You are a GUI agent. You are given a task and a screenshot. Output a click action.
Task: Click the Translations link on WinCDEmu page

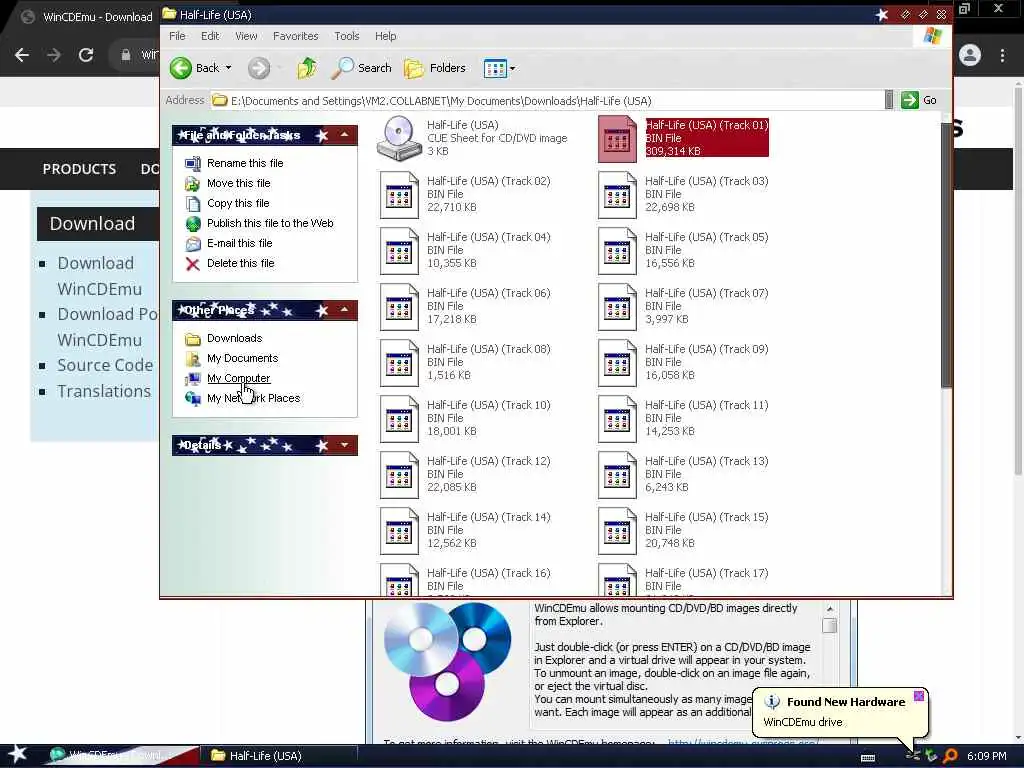[104, 391]
